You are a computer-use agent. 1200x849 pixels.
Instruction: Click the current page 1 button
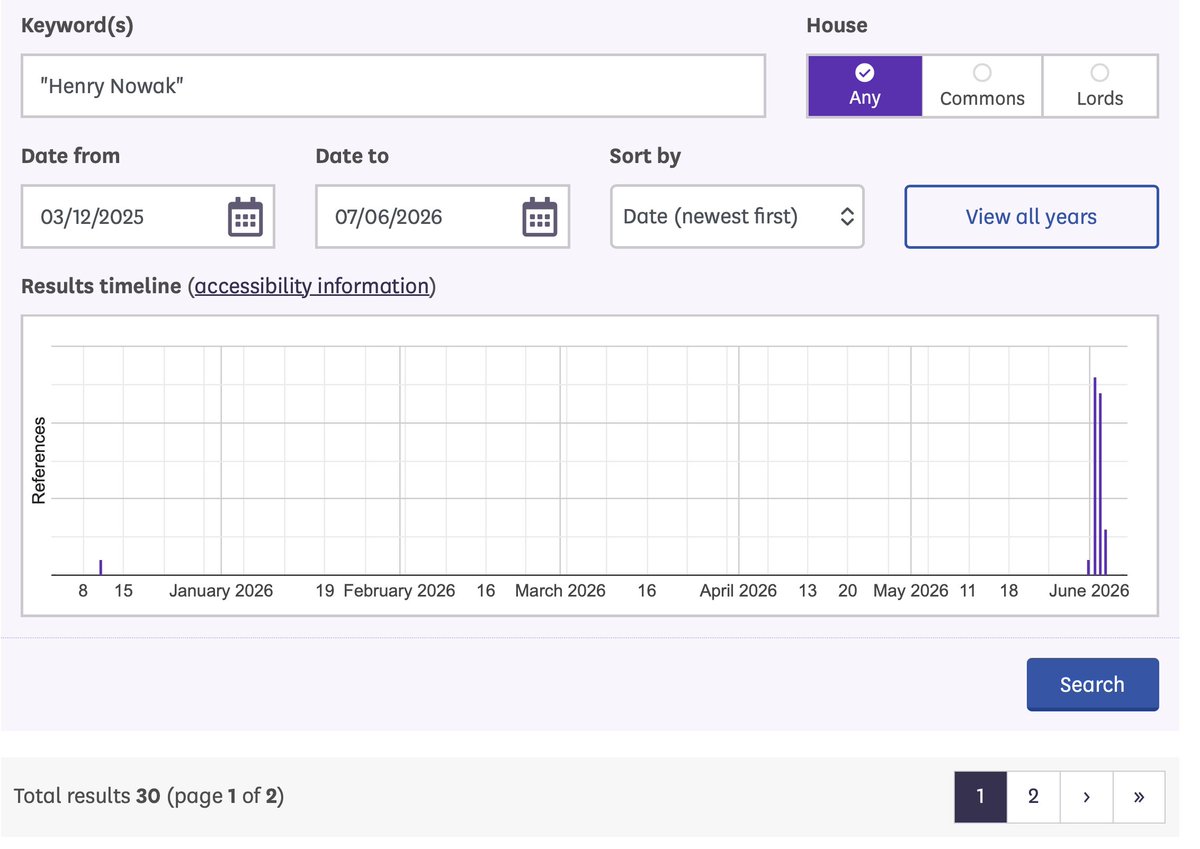click(980, 797)
